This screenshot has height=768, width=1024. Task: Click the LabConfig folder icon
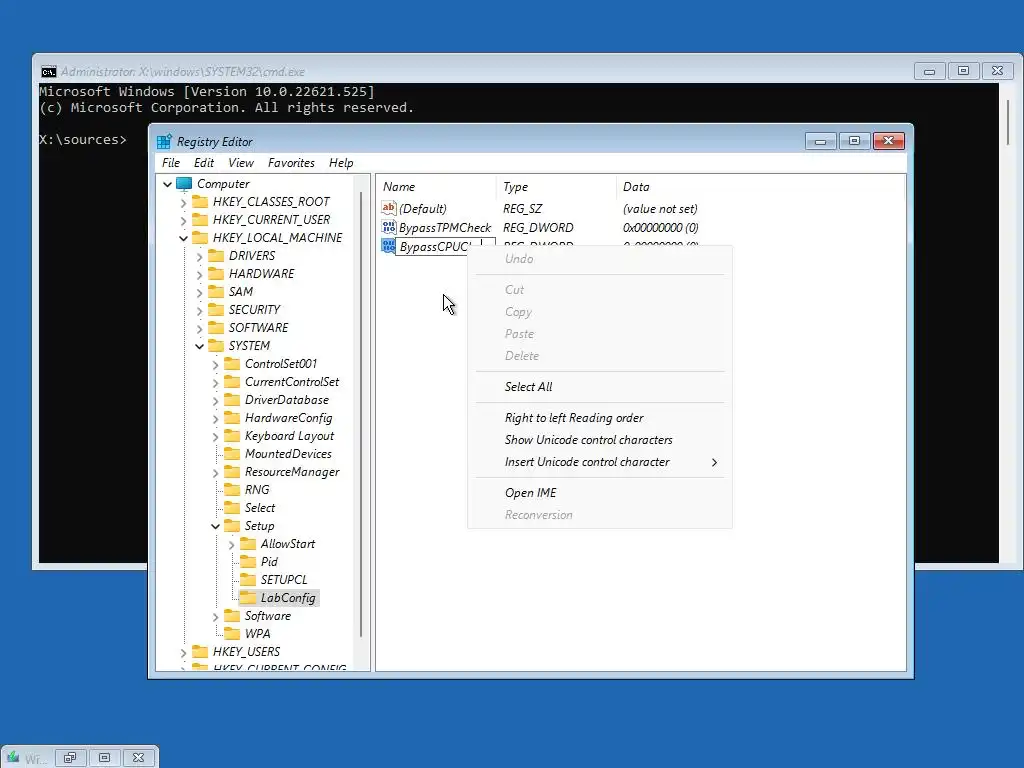click(x=248, y=598)
